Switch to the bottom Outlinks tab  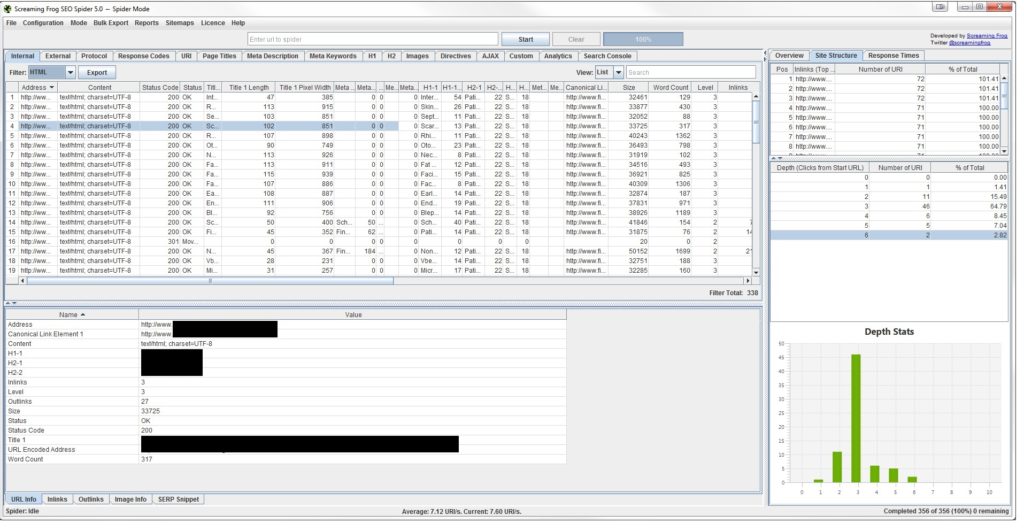coord(91,499)
